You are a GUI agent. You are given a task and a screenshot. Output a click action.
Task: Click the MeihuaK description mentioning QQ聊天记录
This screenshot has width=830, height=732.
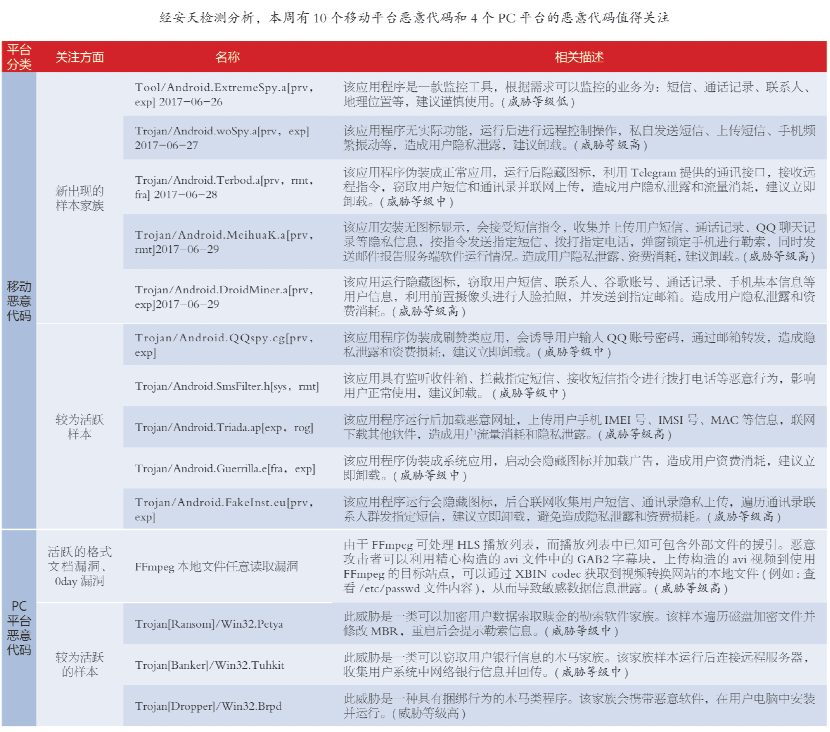click(x=579, y=242)
